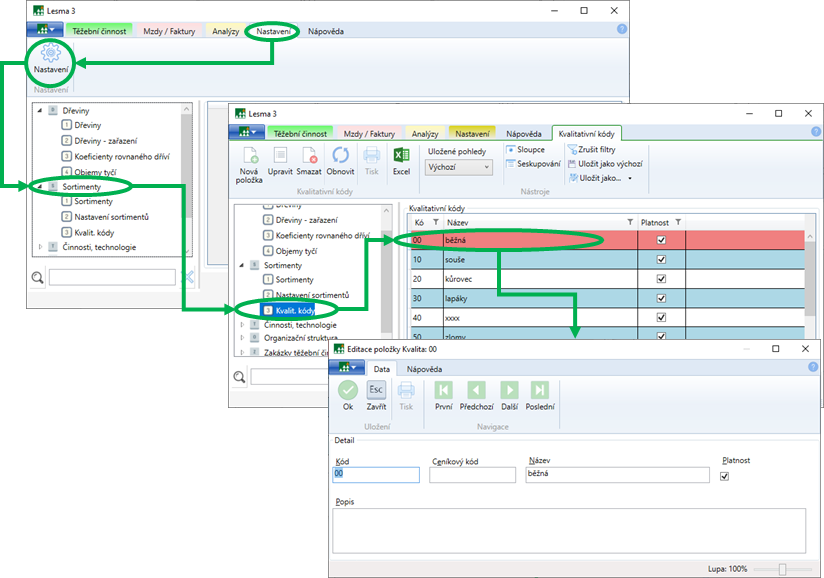Screen dimensions: 824x578
Task: Uncheck Platnost for the běžná row
Action: click(x=660, y=241)
